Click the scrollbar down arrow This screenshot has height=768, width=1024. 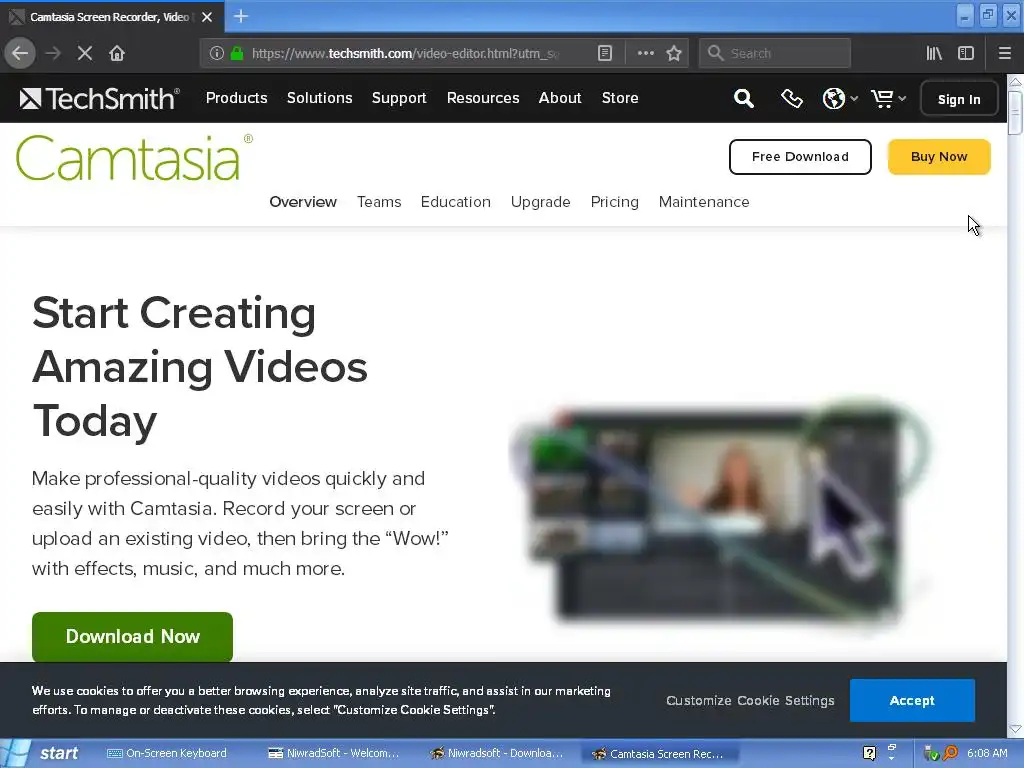click(1015, 728)
